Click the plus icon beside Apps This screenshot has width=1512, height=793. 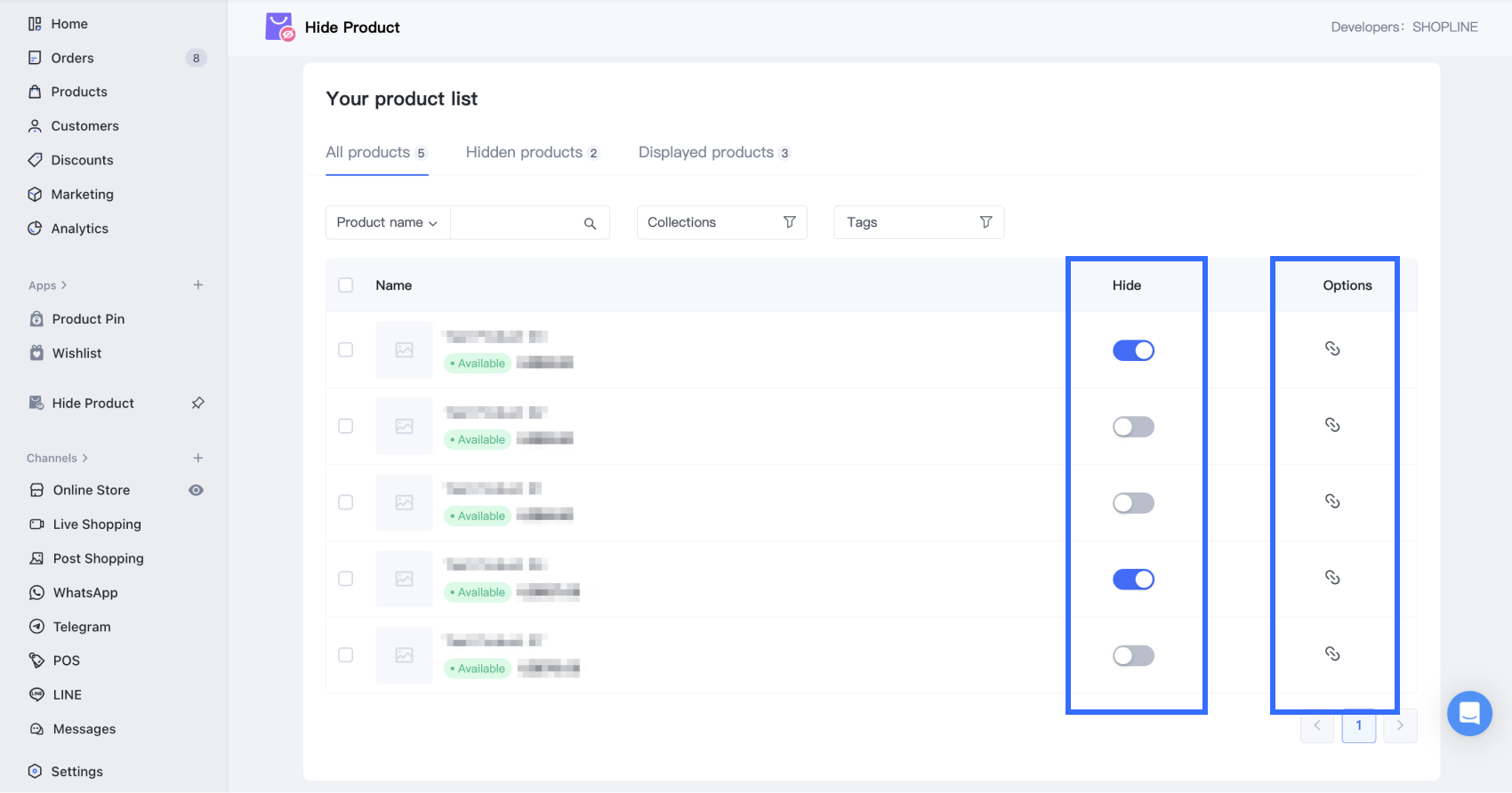pos(198,285)
